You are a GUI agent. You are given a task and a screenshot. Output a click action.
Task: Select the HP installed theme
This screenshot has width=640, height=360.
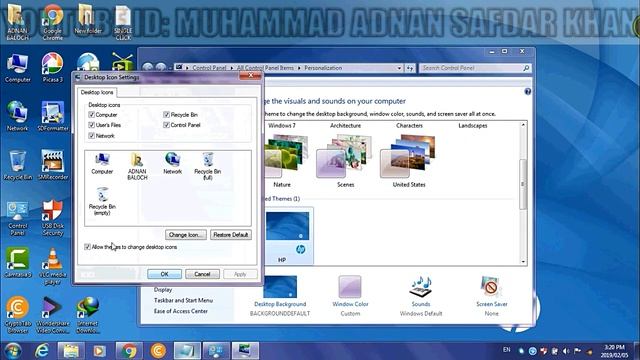288,235
